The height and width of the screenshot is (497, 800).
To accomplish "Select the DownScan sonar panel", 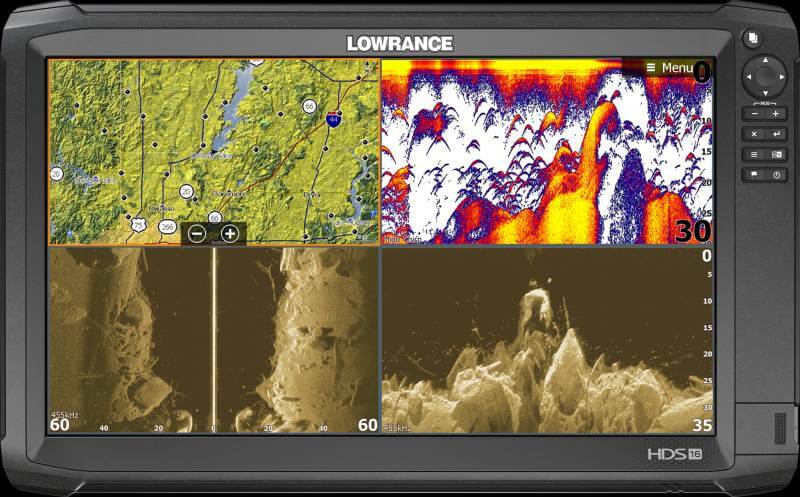I will point(547,340).
